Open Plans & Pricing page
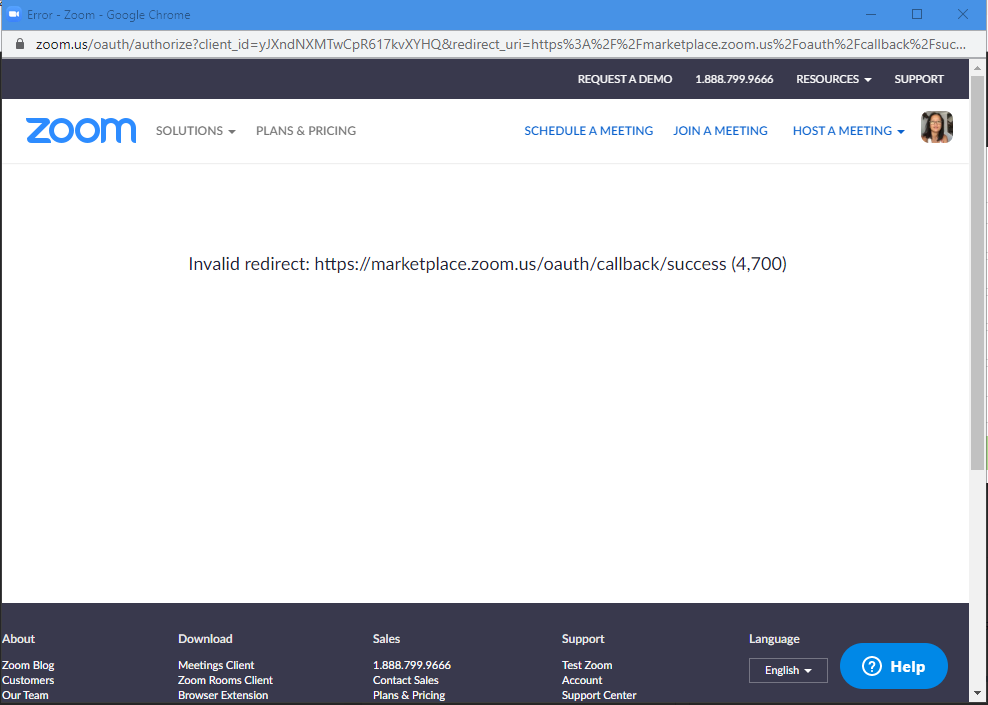988x705 pixels. point(306,130)
